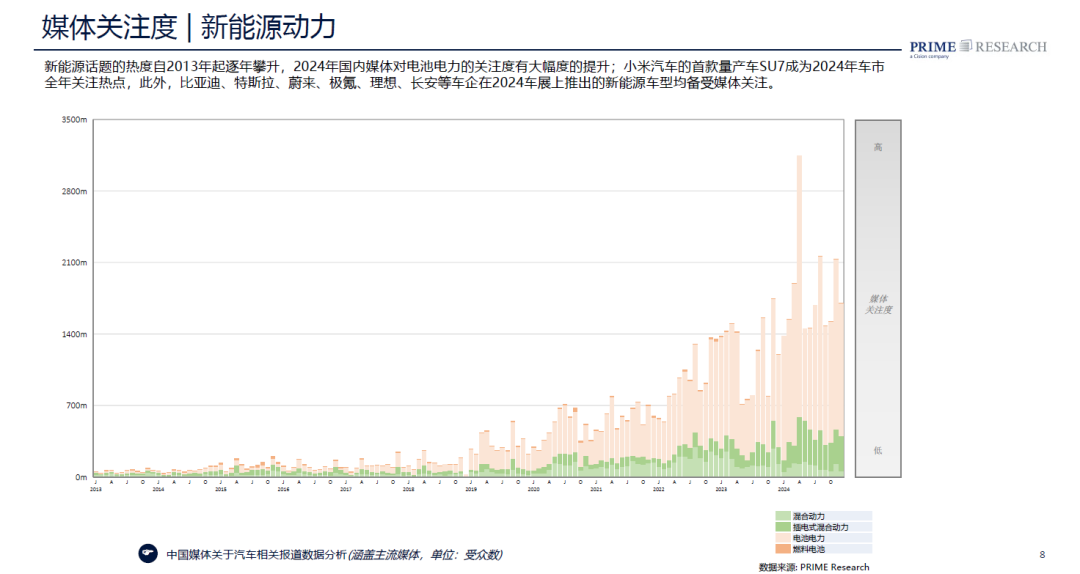Click the 2100m y-axis label

75,263
